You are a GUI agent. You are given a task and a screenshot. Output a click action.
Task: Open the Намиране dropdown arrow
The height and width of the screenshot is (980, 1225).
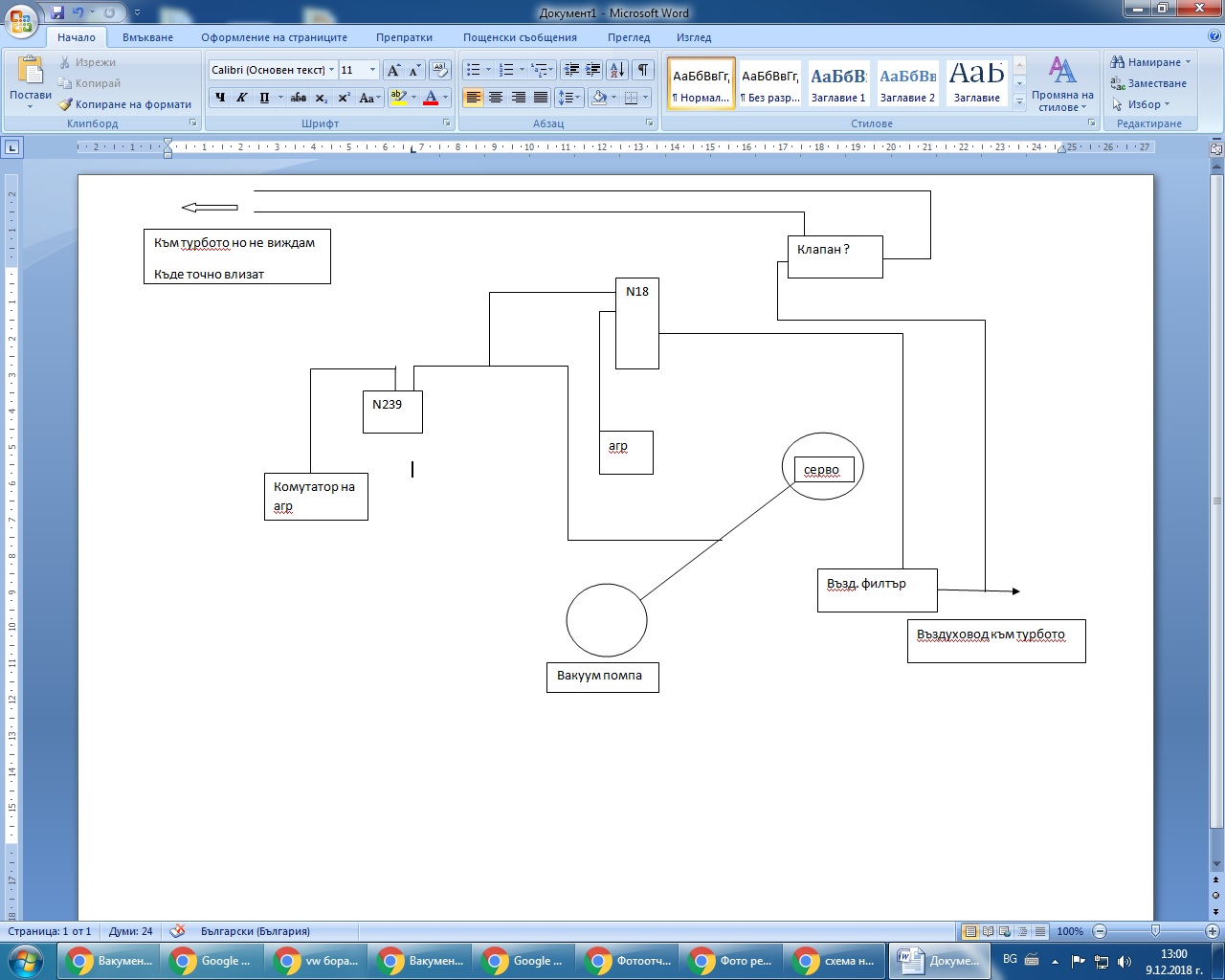click(x=1189, y=62)
